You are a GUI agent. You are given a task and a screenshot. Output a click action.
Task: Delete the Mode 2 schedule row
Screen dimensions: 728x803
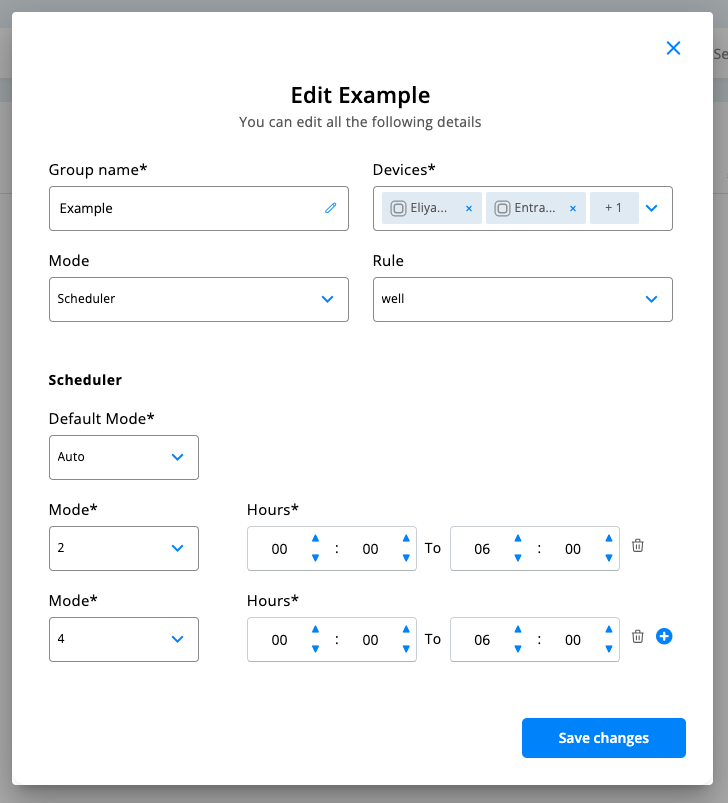coord(638,546)
